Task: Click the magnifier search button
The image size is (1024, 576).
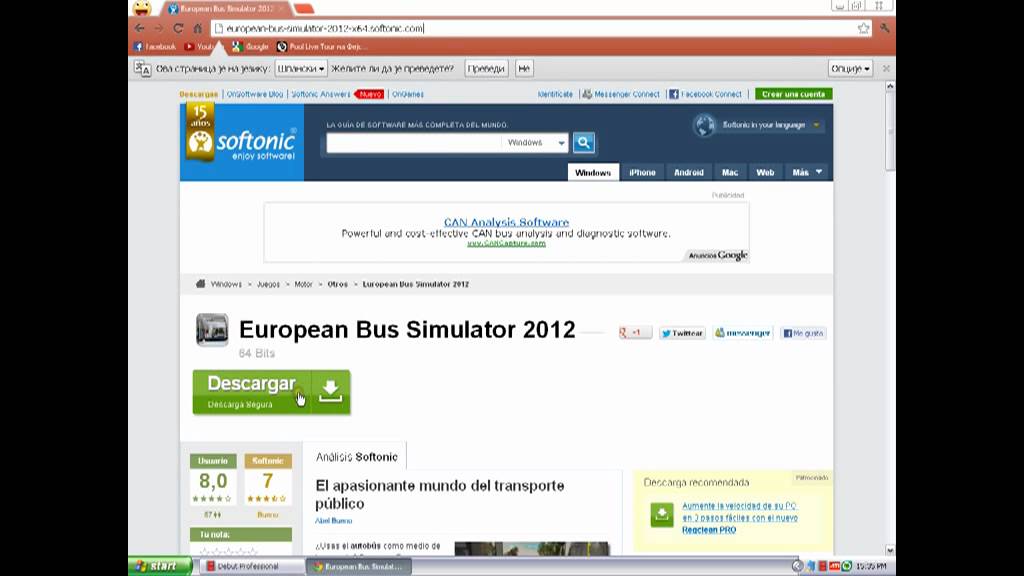Action: [584, 142]
